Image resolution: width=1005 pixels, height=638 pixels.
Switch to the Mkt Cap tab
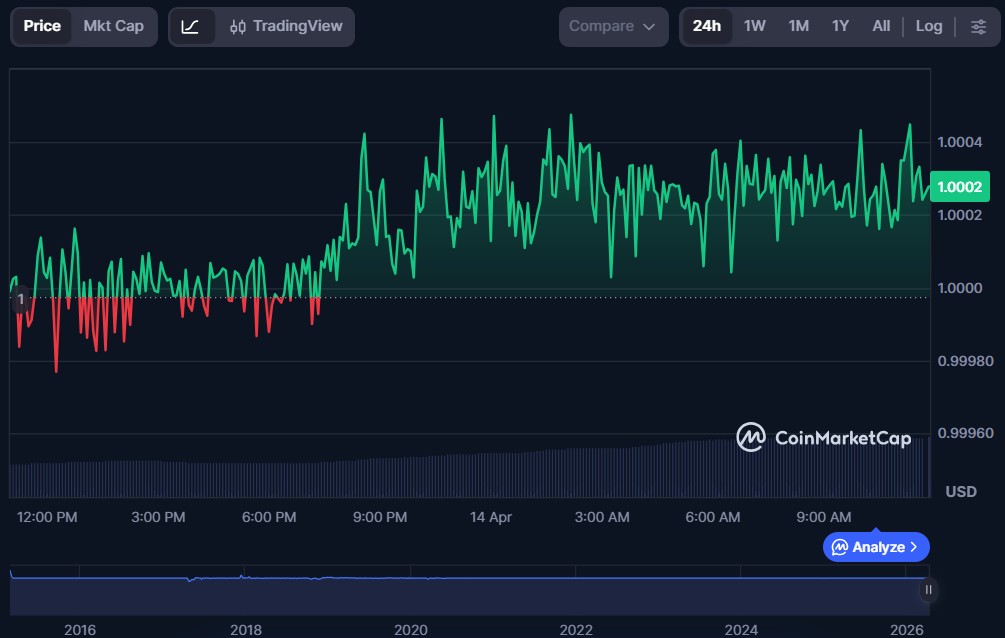click(113, 26)
